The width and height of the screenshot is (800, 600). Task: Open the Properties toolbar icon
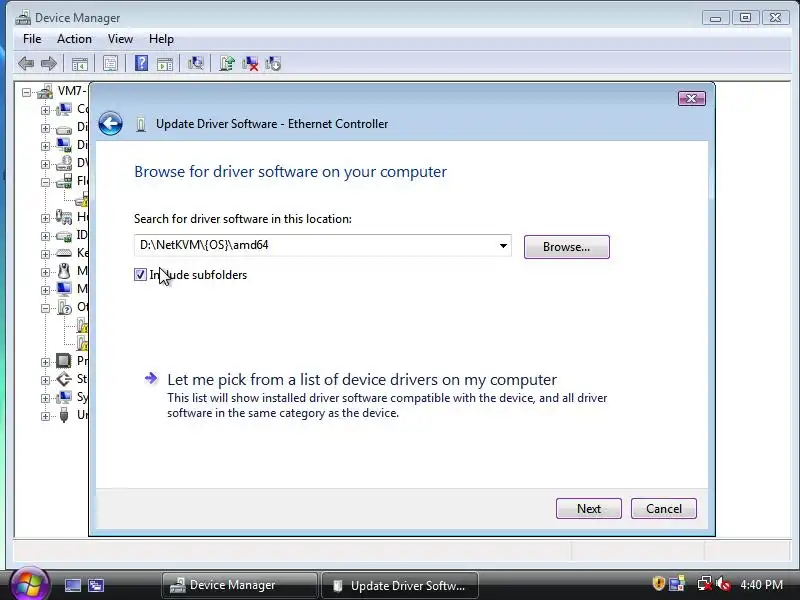tap(110, 64)
